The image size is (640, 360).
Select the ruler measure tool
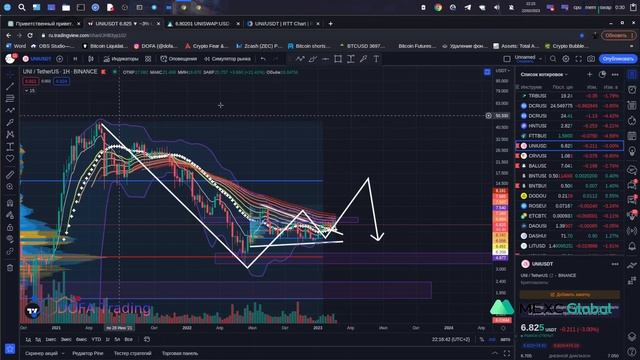click(10, 175)
